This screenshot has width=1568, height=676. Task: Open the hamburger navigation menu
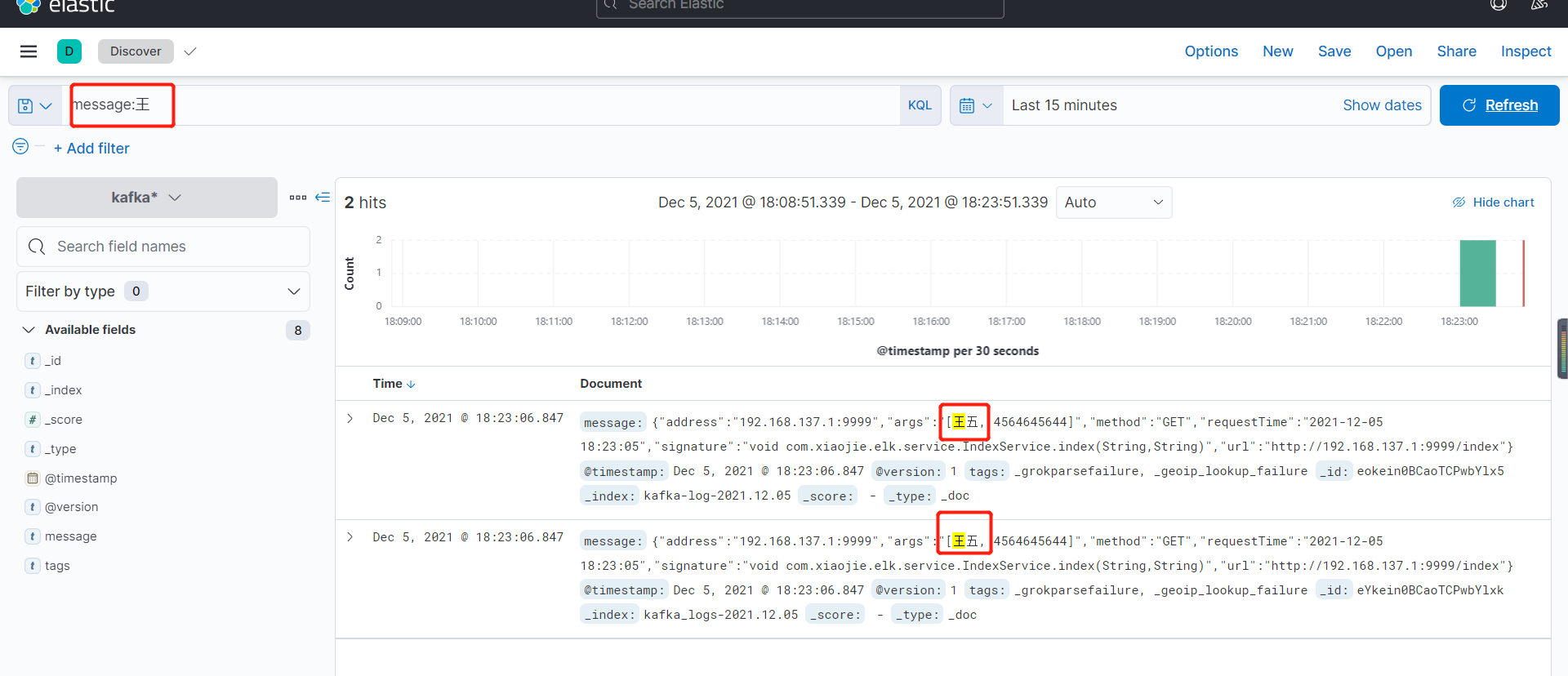(x=29, y=51)
